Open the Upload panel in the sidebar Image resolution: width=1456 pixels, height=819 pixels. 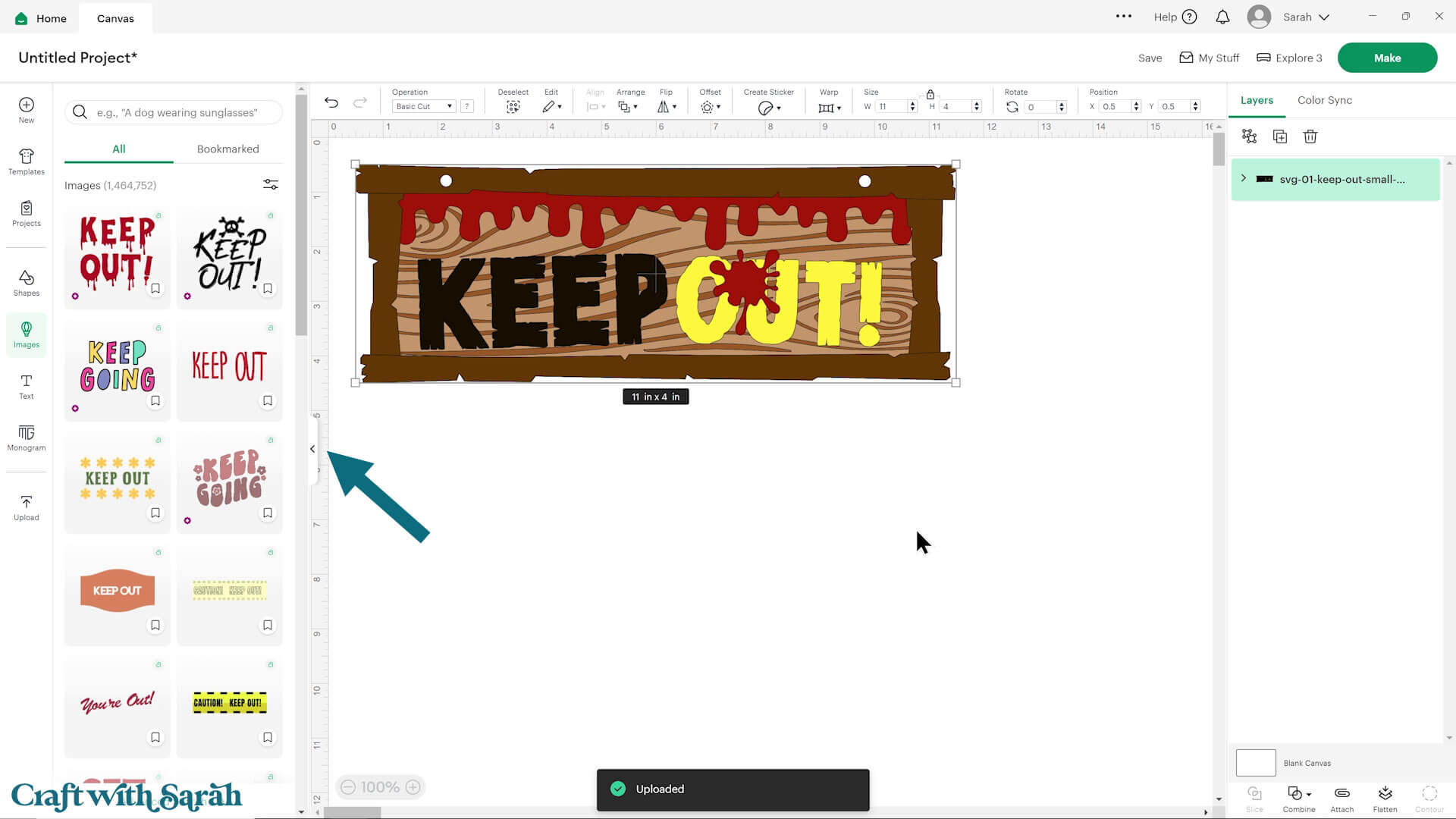point(26,507)
